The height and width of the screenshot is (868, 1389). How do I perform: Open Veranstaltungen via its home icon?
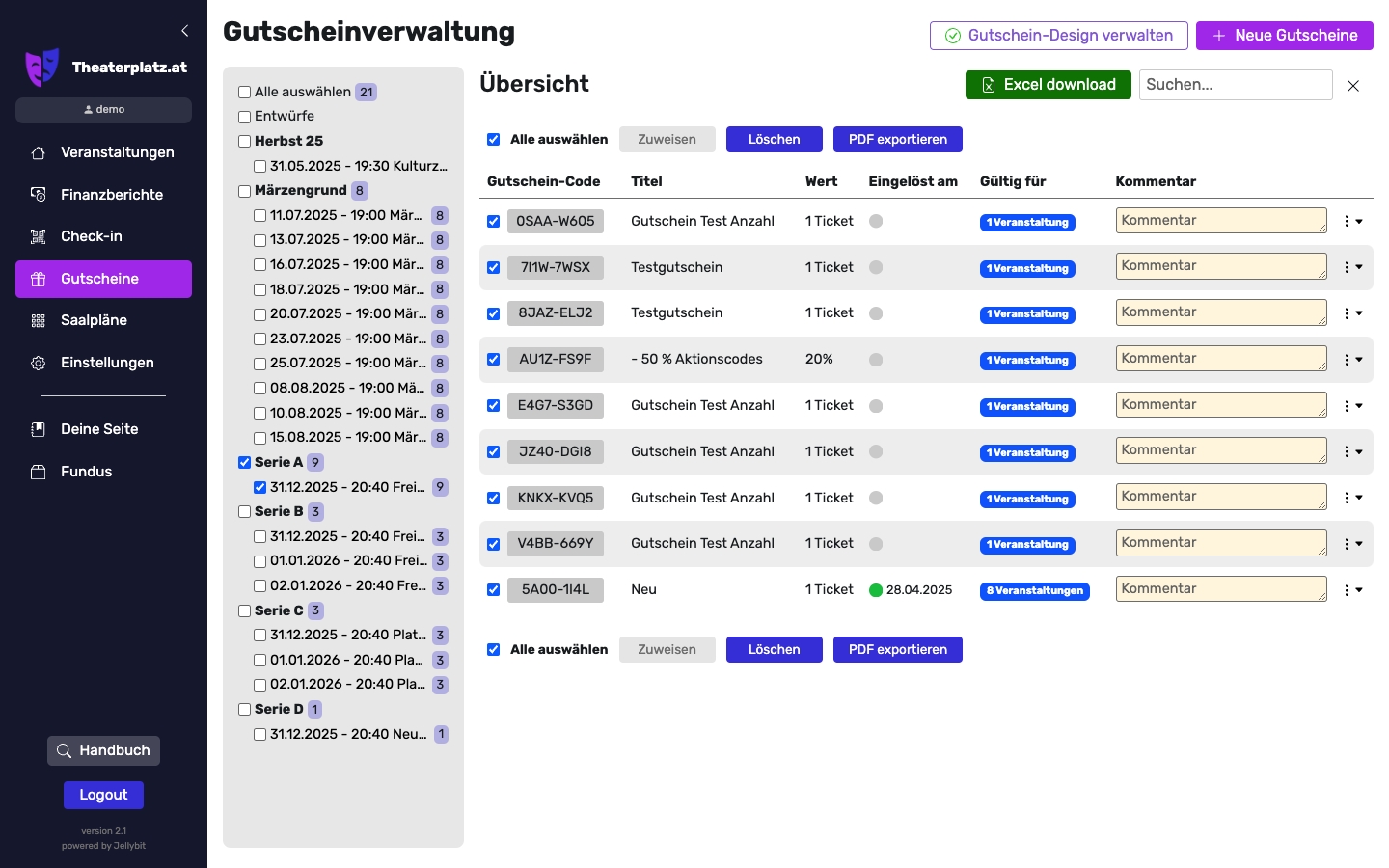click(39, 152)
